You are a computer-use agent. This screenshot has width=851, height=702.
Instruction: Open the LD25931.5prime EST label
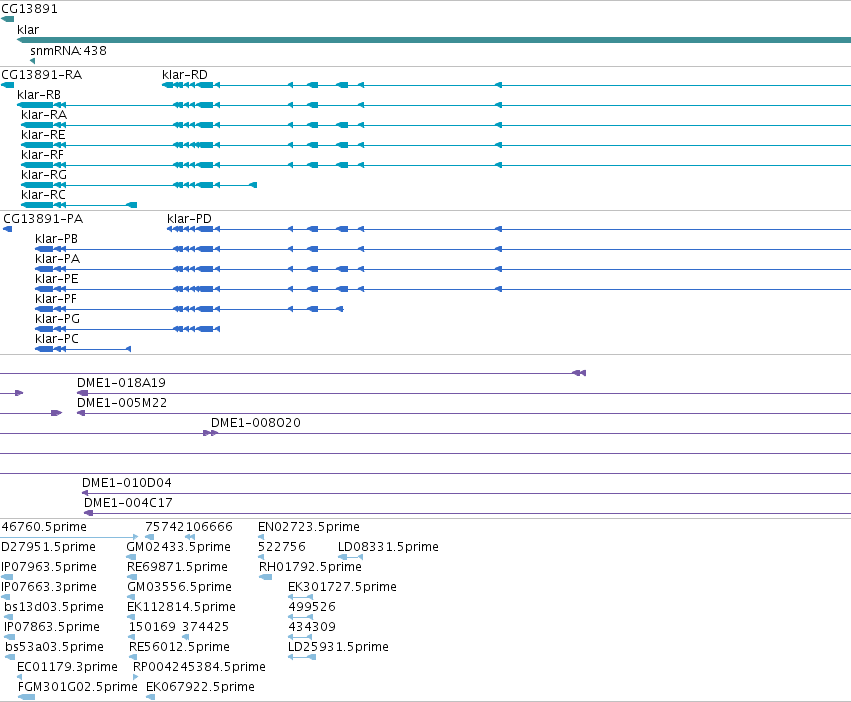point(338,647)
